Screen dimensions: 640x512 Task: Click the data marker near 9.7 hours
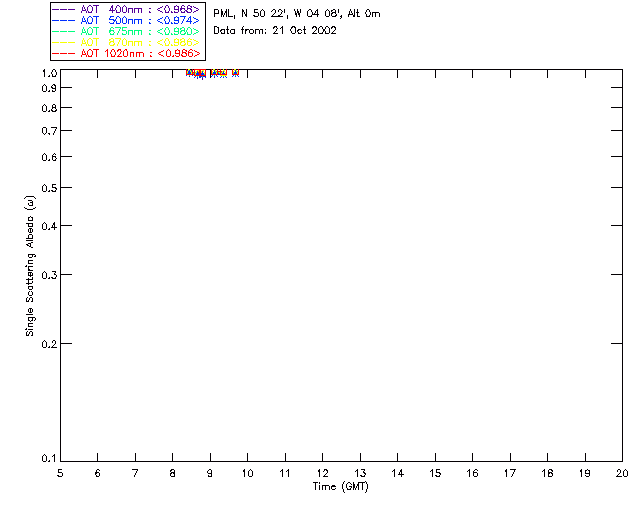point(236,73)
